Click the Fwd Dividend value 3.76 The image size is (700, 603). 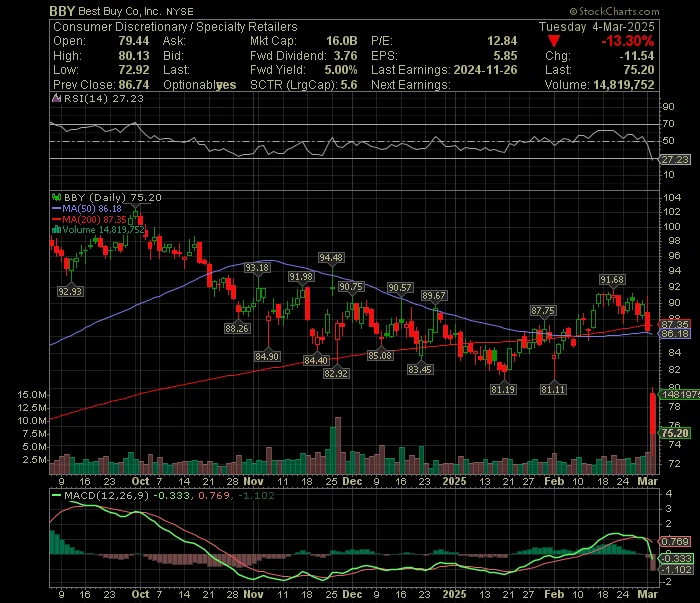point(345,56)
